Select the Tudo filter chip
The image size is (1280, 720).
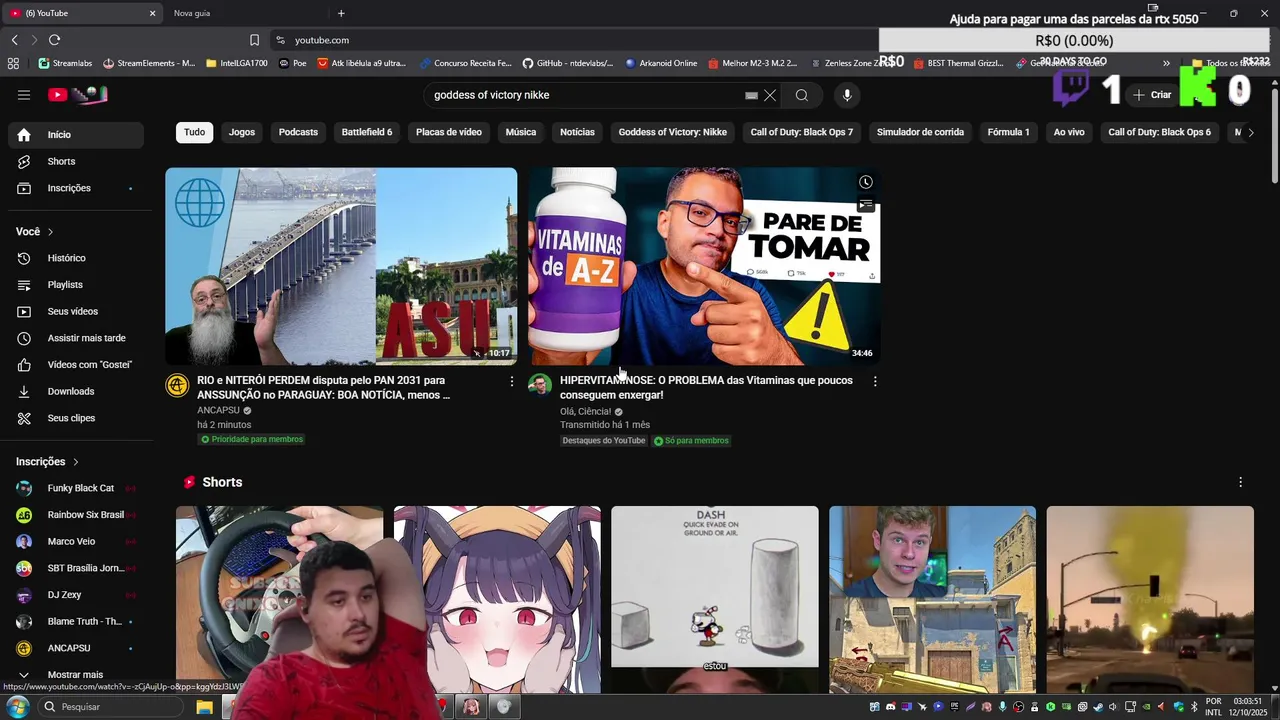[x=194, y=132]
